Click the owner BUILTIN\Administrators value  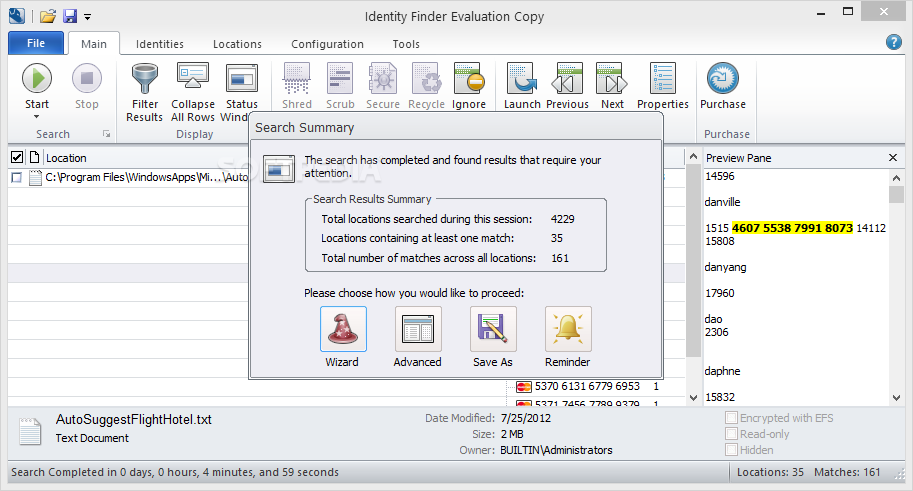click(556, 450)
